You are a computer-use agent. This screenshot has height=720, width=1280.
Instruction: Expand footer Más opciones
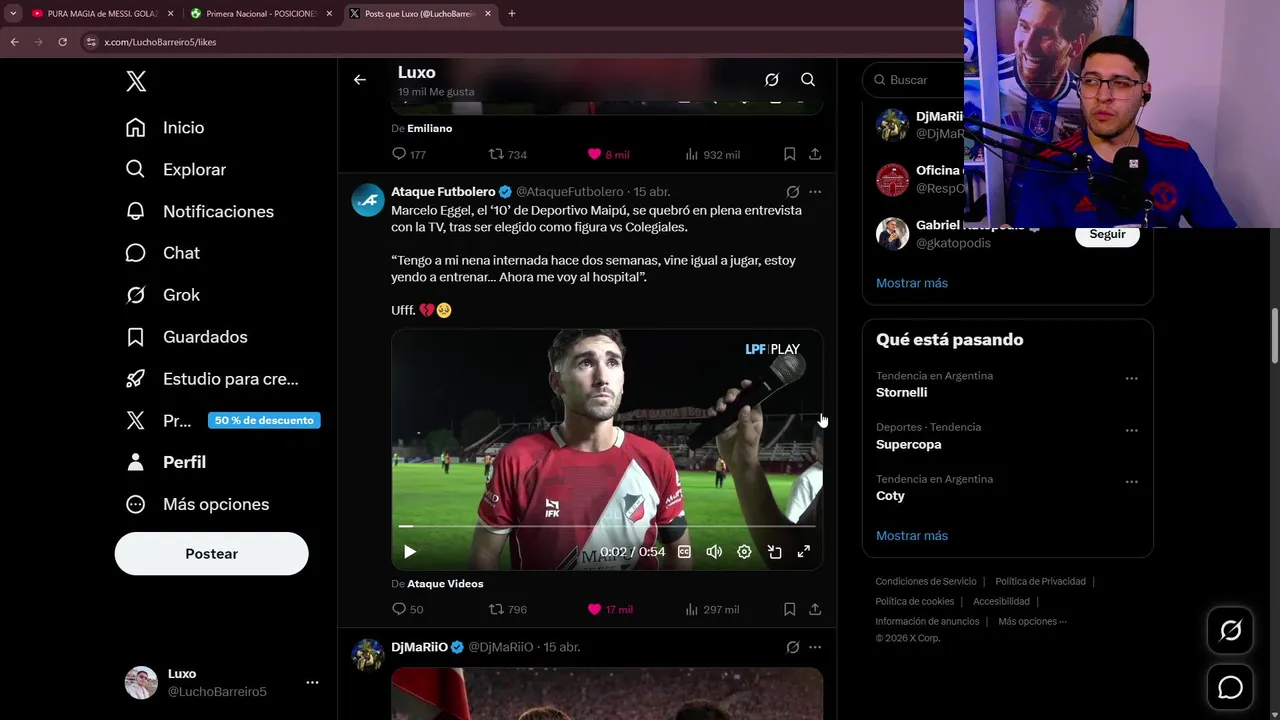pos(1032,621)
